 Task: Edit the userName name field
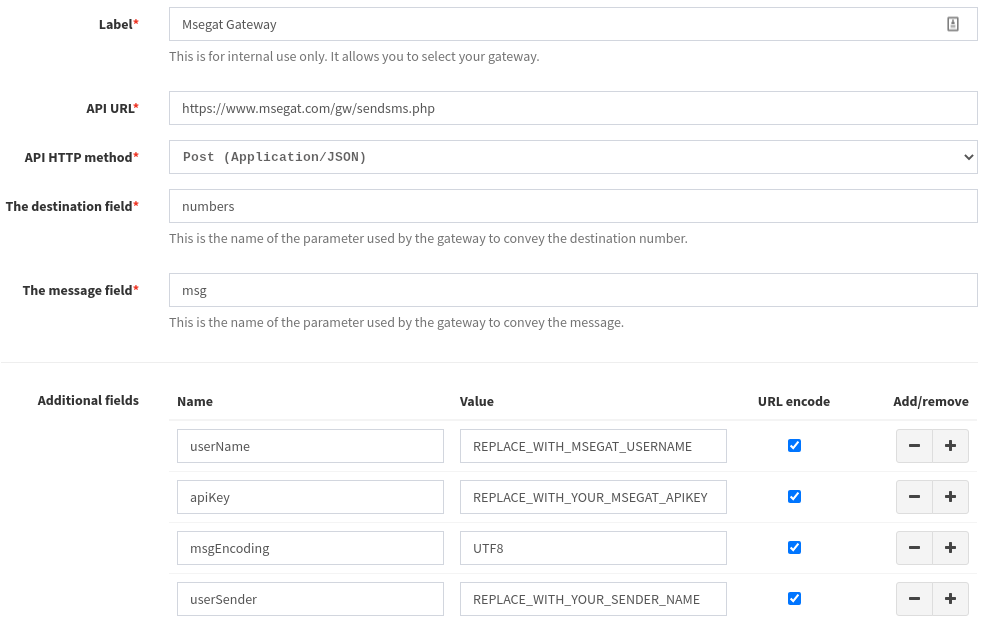tap(311, 446)
